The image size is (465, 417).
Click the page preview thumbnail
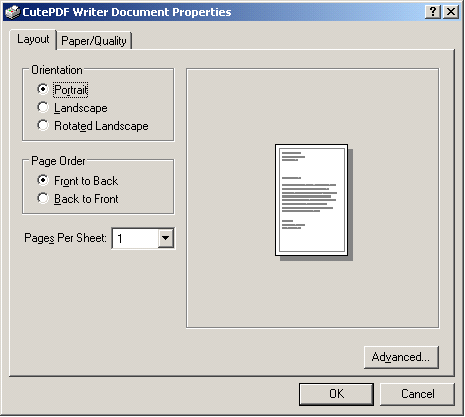[314, 202]
